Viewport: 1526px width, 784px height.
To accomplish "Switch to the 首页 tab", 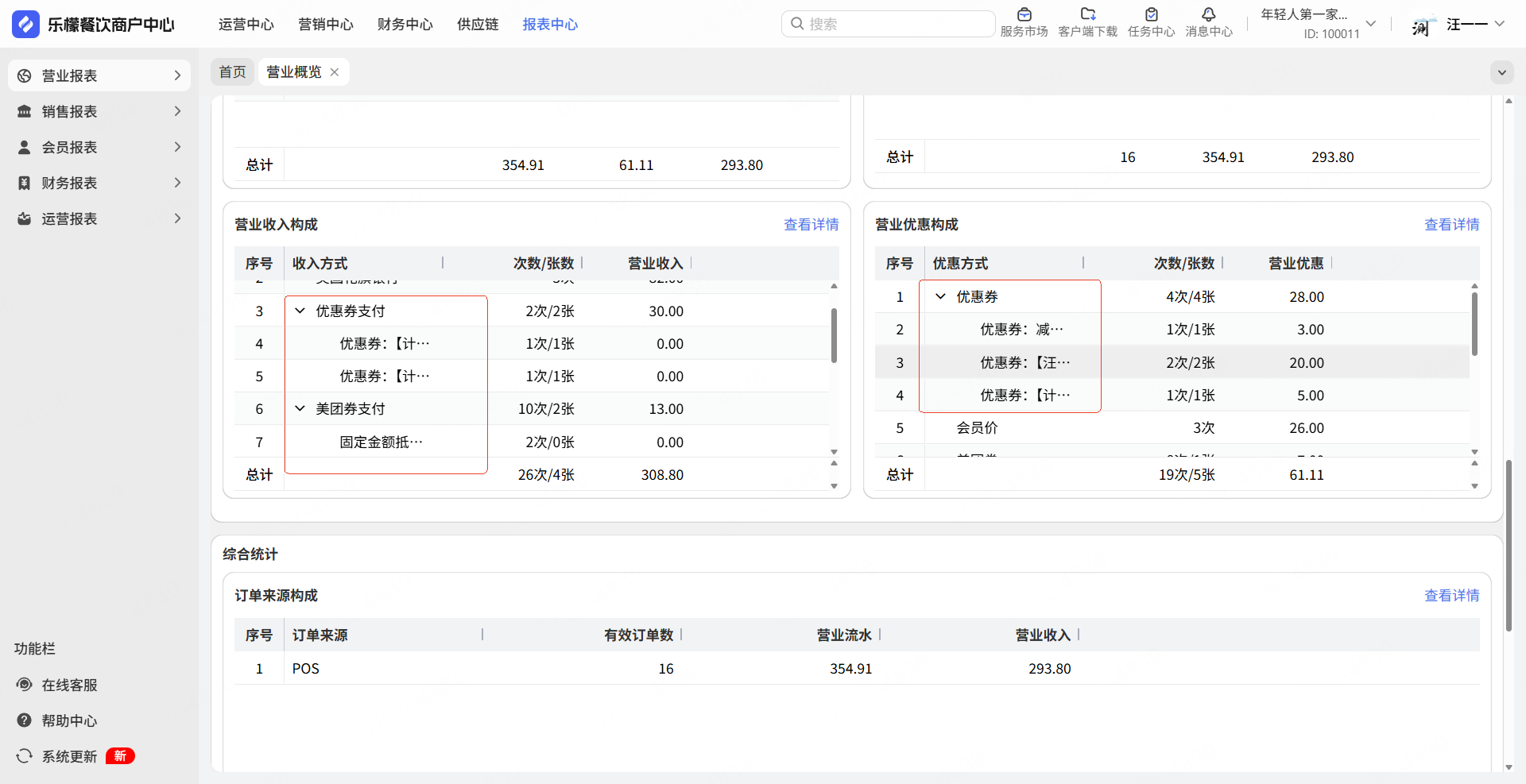I will pos(232,72).
